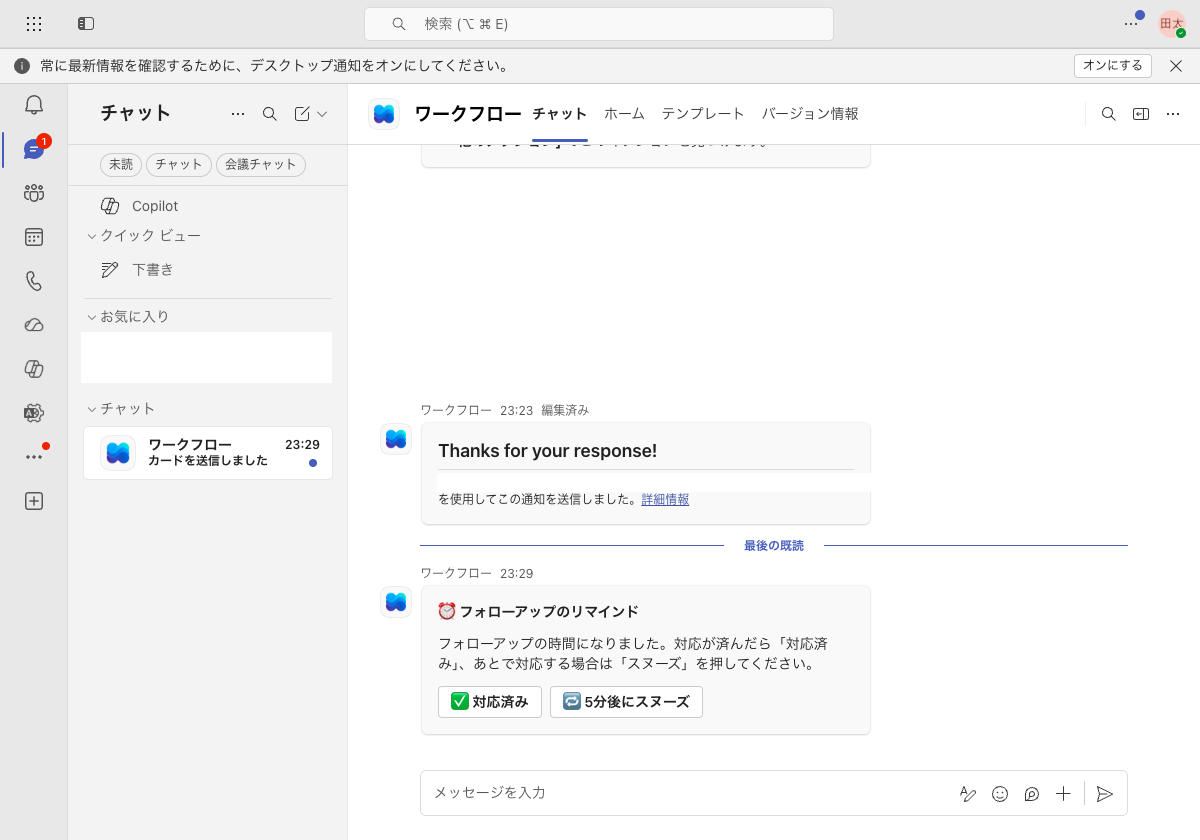Open chat in a new window
The image size is (1200, 840).
[1141, 114]
